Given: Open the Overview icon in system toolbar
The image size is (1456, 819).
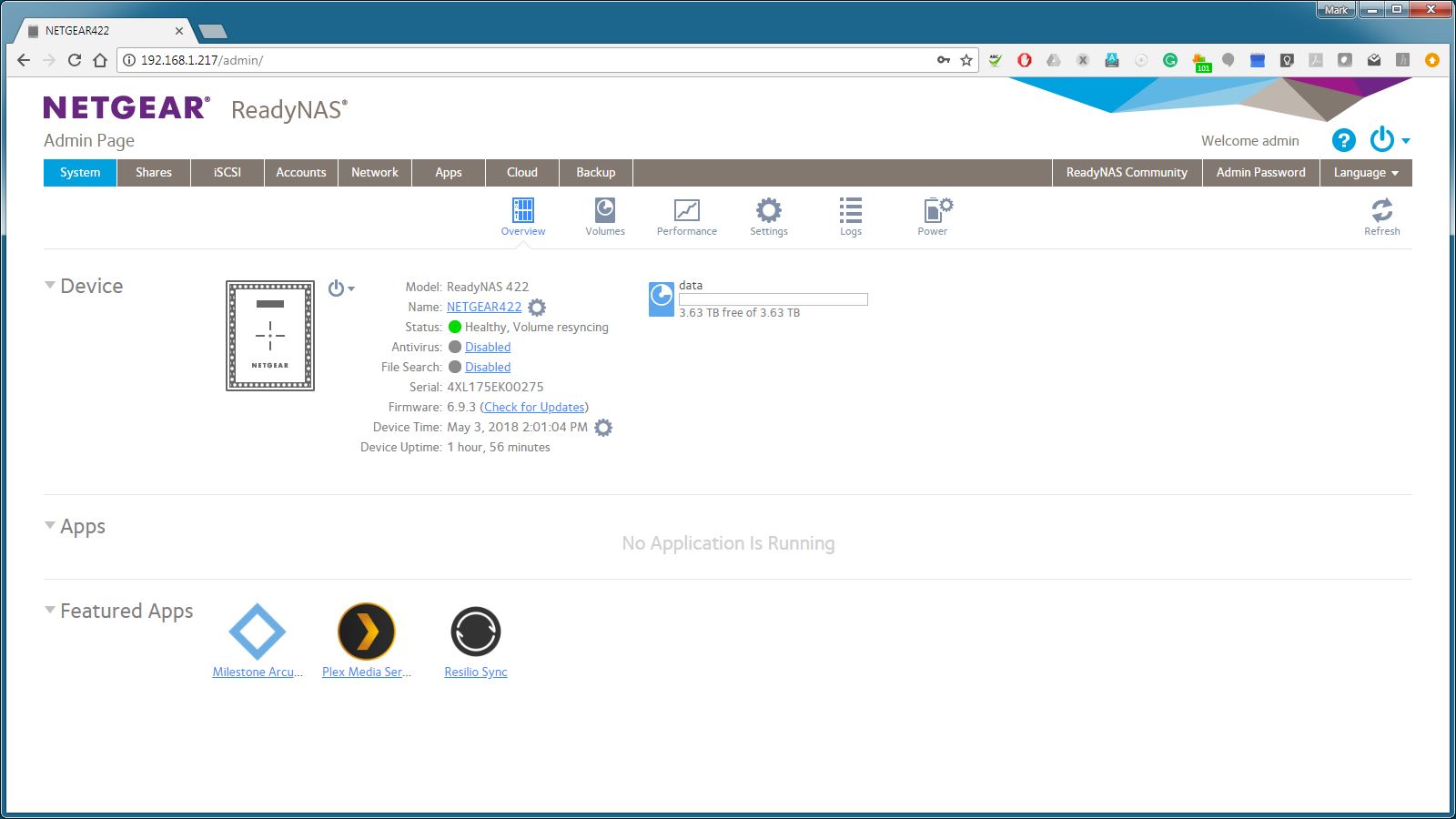Looking at the screenshot, I should pos(523,210).
